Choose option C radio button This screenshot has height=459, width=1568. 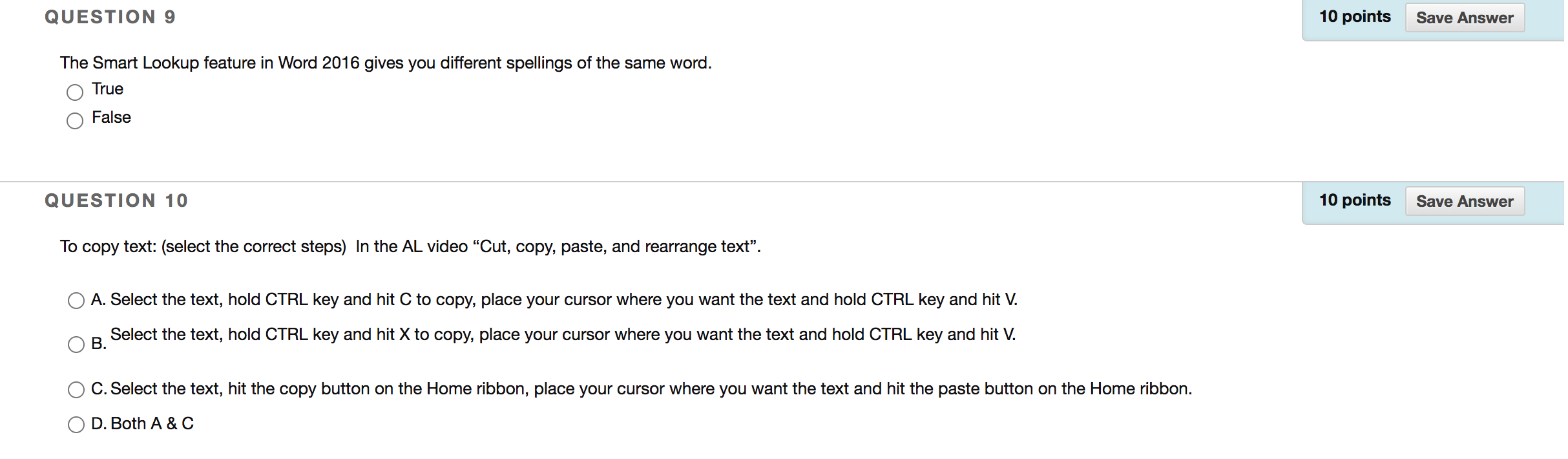click(76, 389)
